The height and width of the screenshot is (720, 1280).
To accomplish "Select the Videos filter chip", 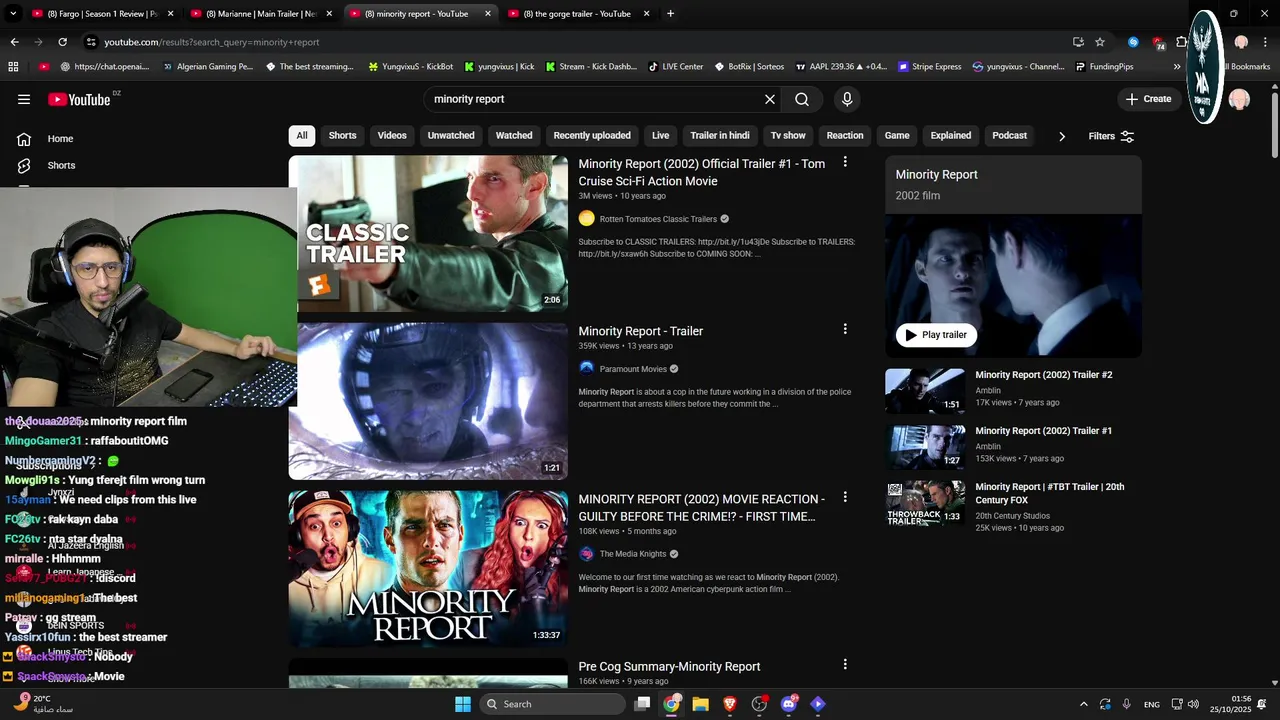I will coord(392,136).
